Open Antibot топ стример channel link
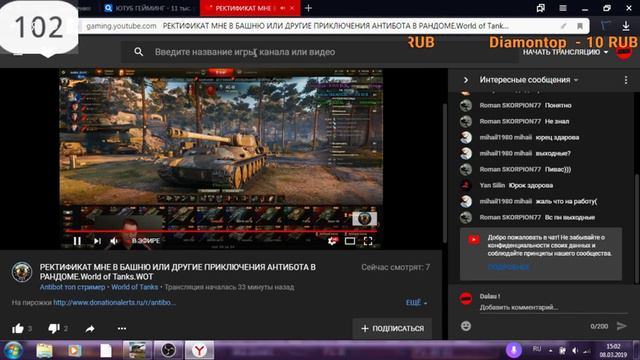This screenshot has height=360, width=640. [x=72, y=287]
